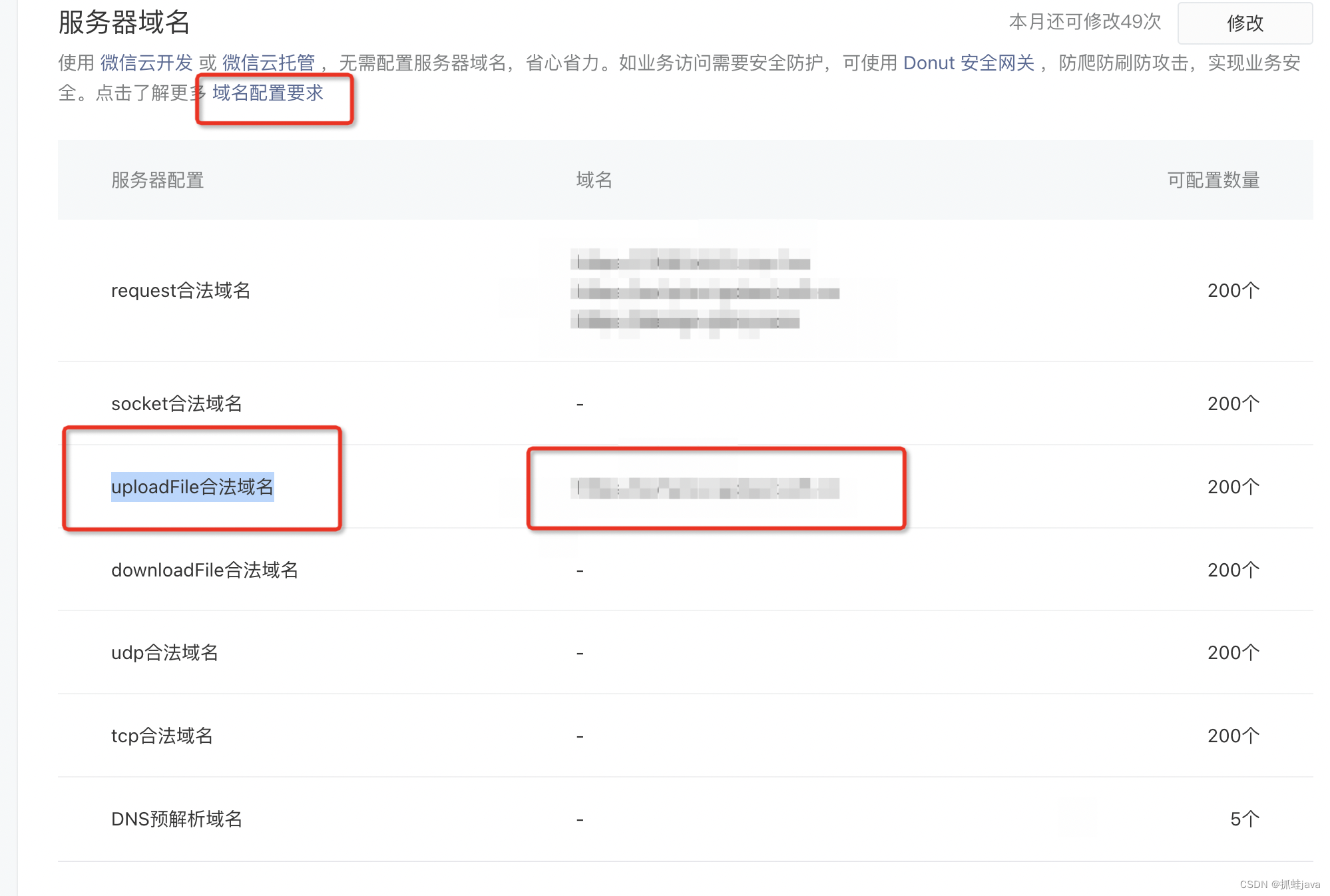This screenshot has height=896, width=1330.
Task: Click the 域名 column header
Action: pyautogui.click(x=594, y=180)
